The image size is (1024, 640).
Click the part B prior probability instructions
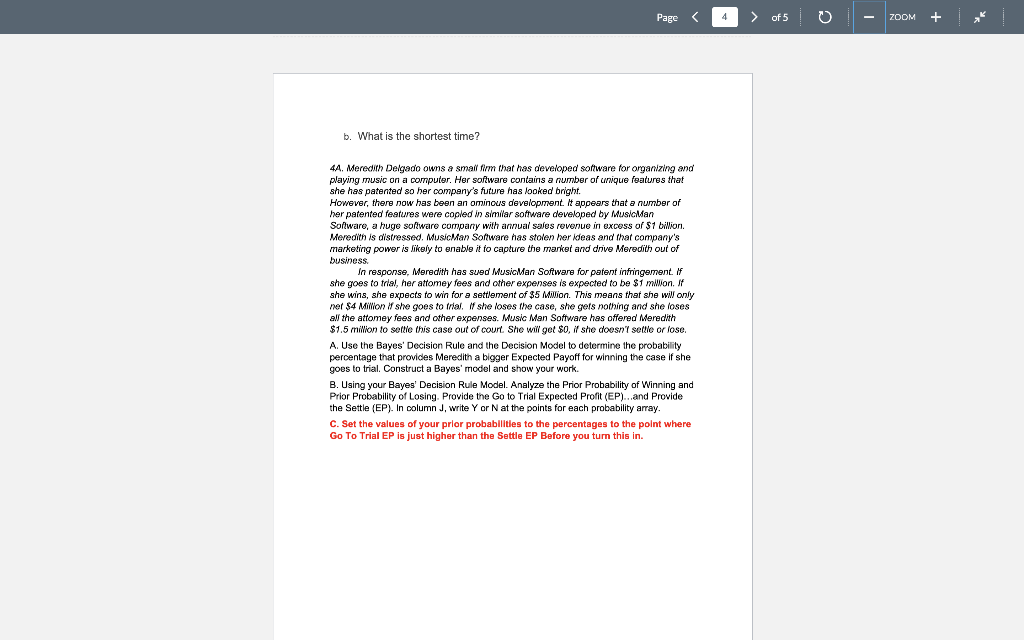click(x=510, y=396)
